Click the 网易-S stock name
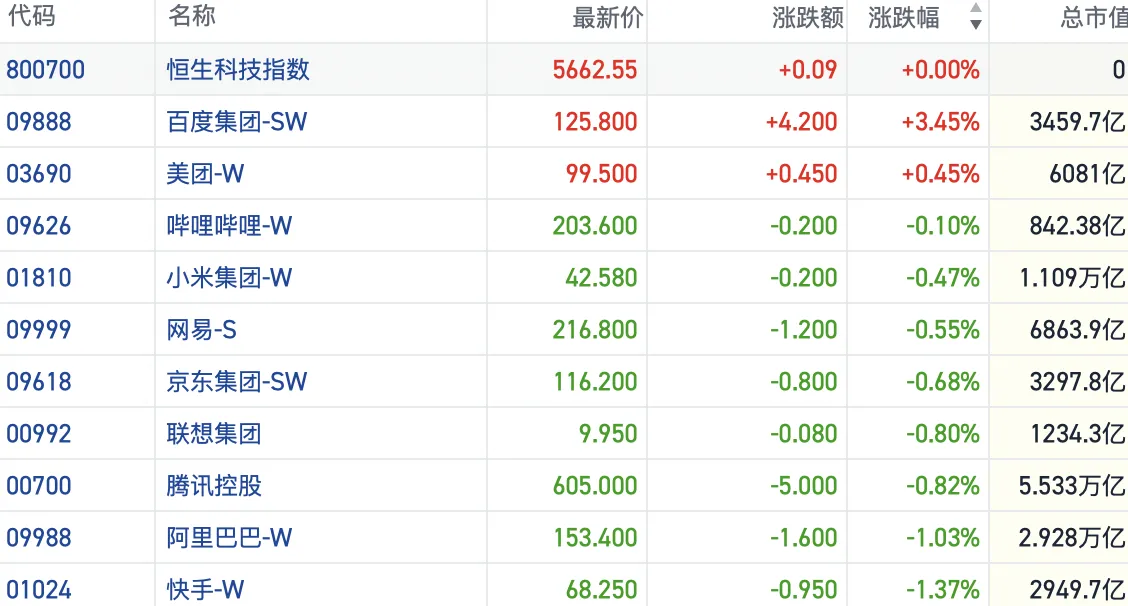1128x606 pixels. pyautogui.click(x=201, y=330)
